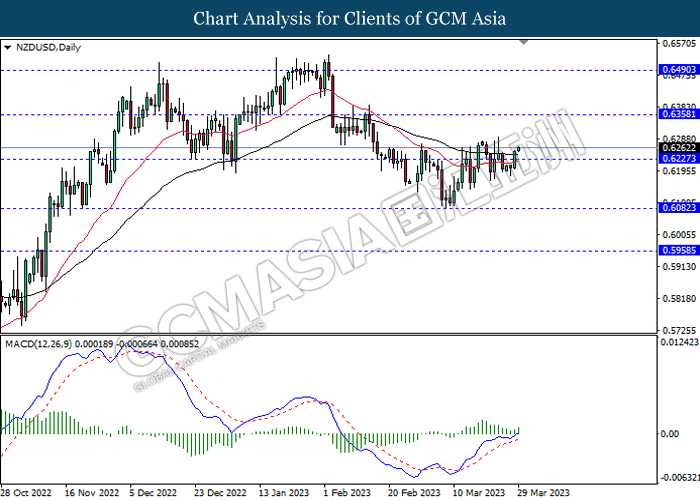Click the MACD -0.00632 axis value

(680, 478)
